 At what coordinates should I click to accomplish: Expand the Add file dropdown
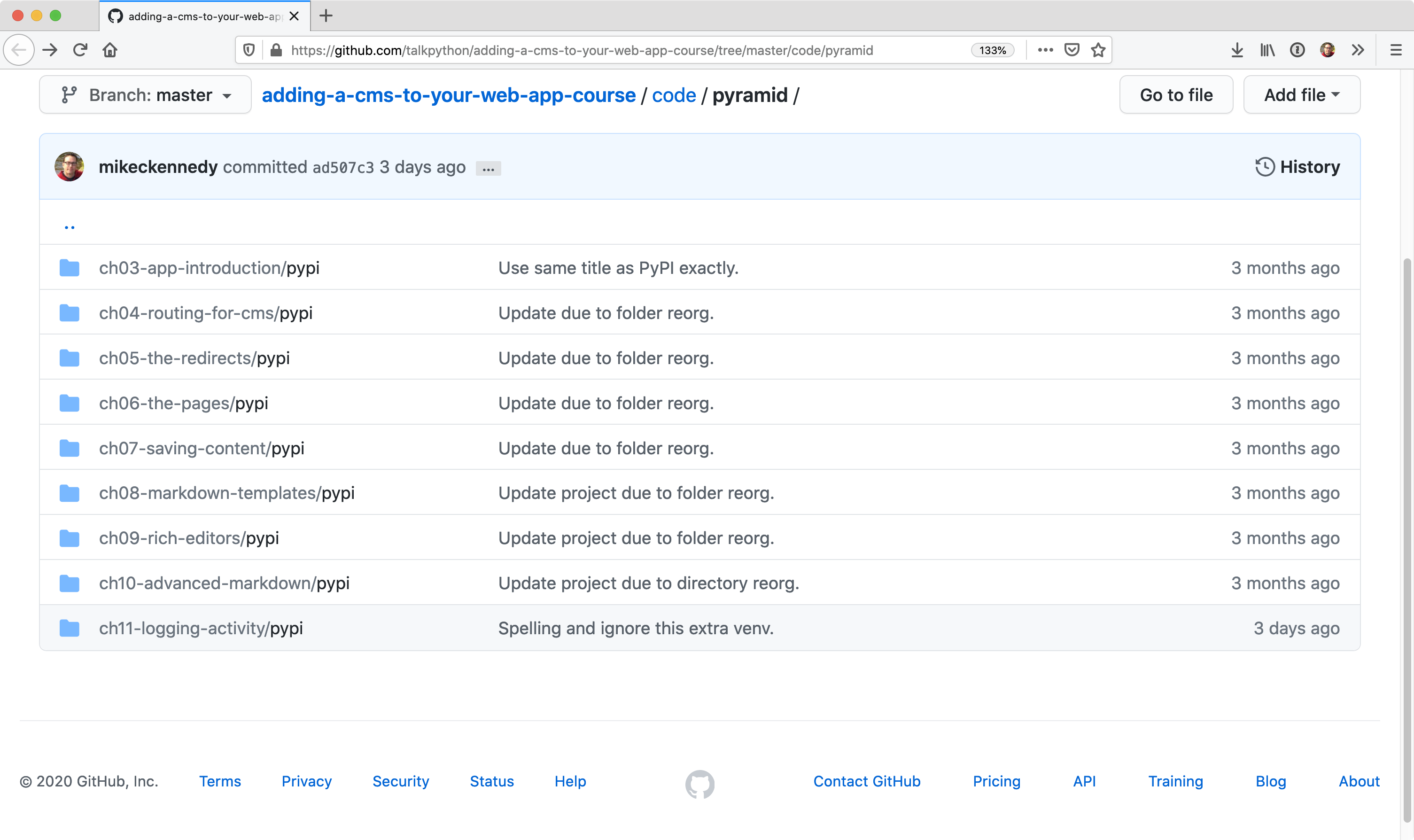pos(1301,94)
